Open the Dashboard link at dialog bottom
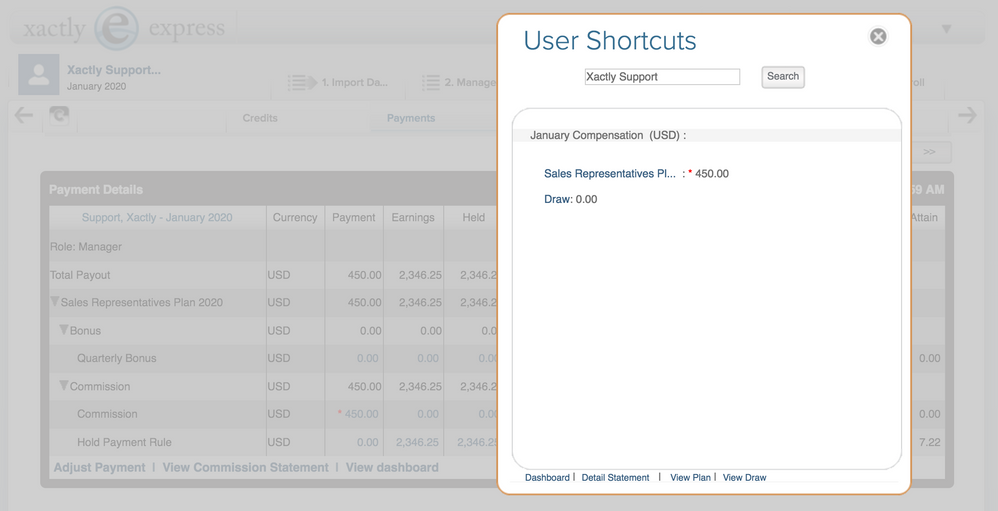The image size is (998, 511). click(x=547, y=477)
